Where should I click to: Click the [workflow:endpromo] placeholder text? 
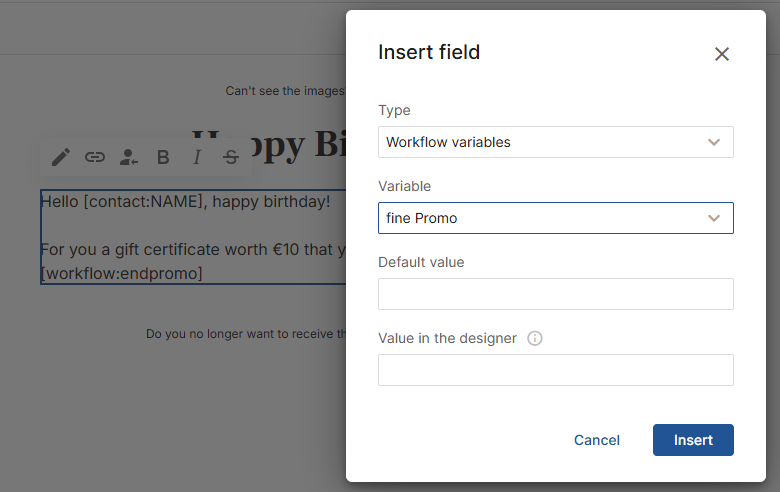click(121, 273)
